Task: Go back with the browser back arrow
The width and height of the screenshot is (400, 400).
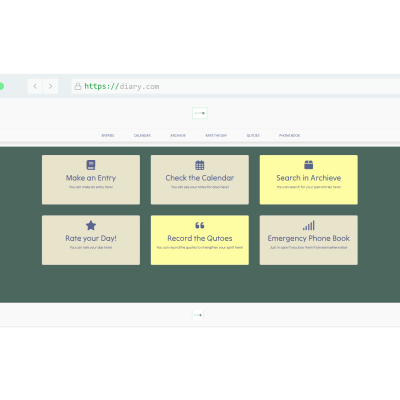Action: pyautogui.click(x=35, y=86)
